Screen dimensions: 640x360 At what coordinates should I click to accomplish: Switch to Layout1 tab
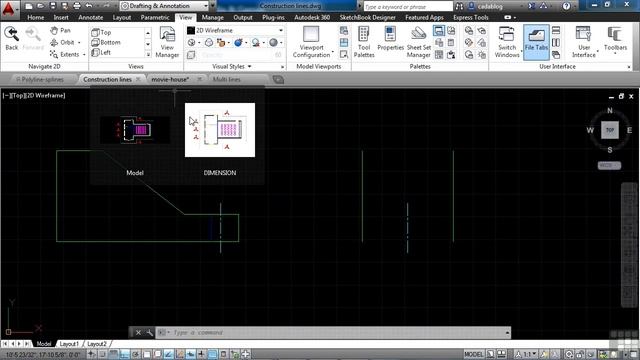[x=69, y=344]
